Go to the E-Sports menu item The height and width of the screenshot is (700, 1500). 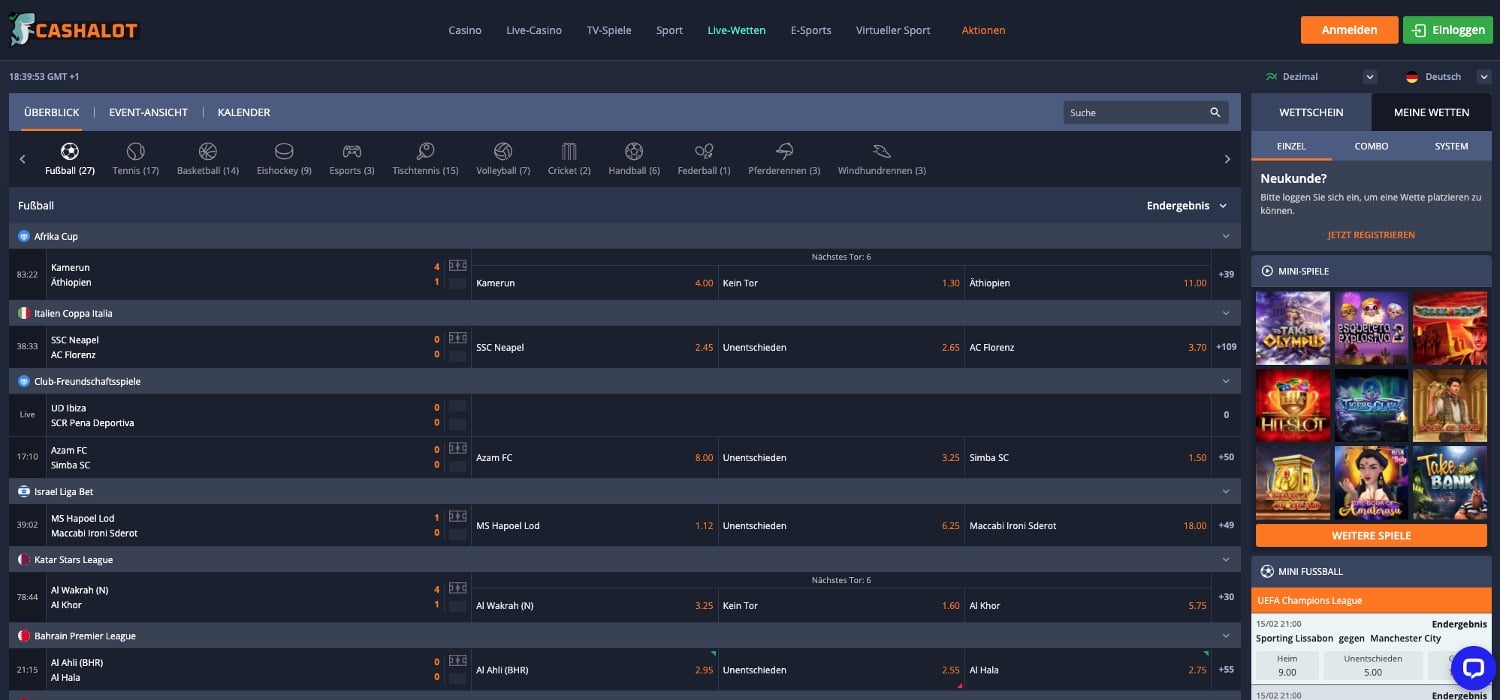point(811,30)
